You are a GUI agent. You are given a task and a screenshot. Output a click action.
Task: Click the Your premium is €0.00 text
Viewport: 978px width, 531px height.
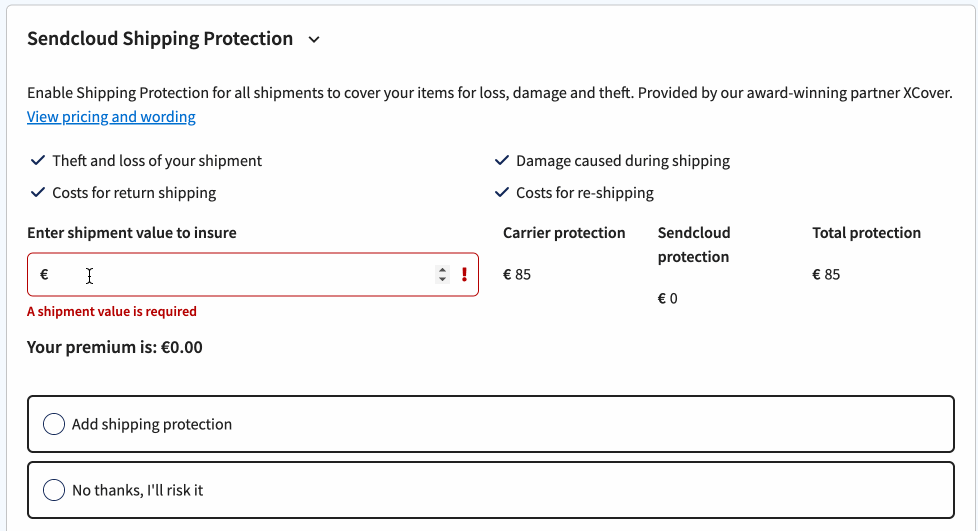pos(115,347)
